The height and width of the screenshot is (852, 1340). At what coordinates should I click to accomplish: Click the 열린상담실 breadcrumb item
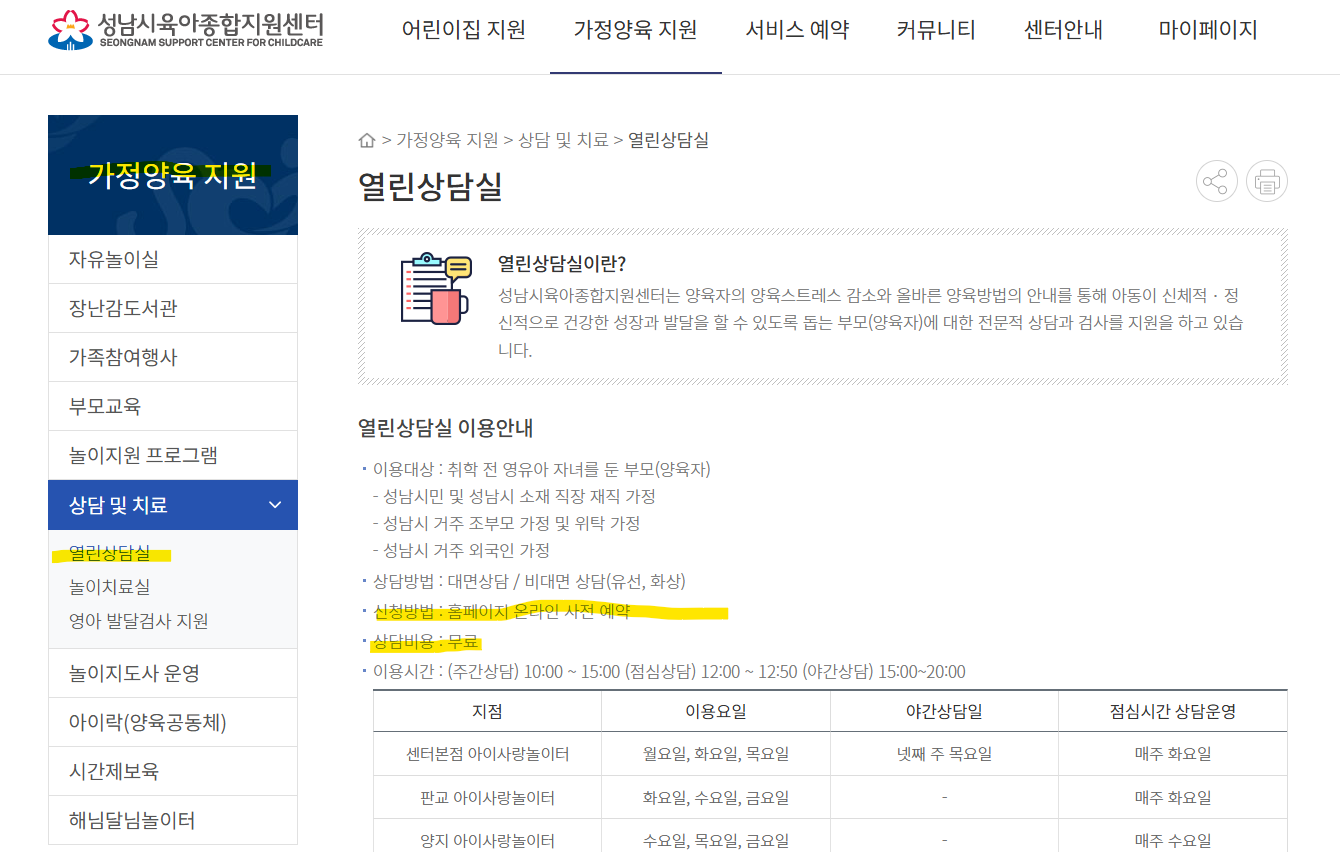[668, 140]
